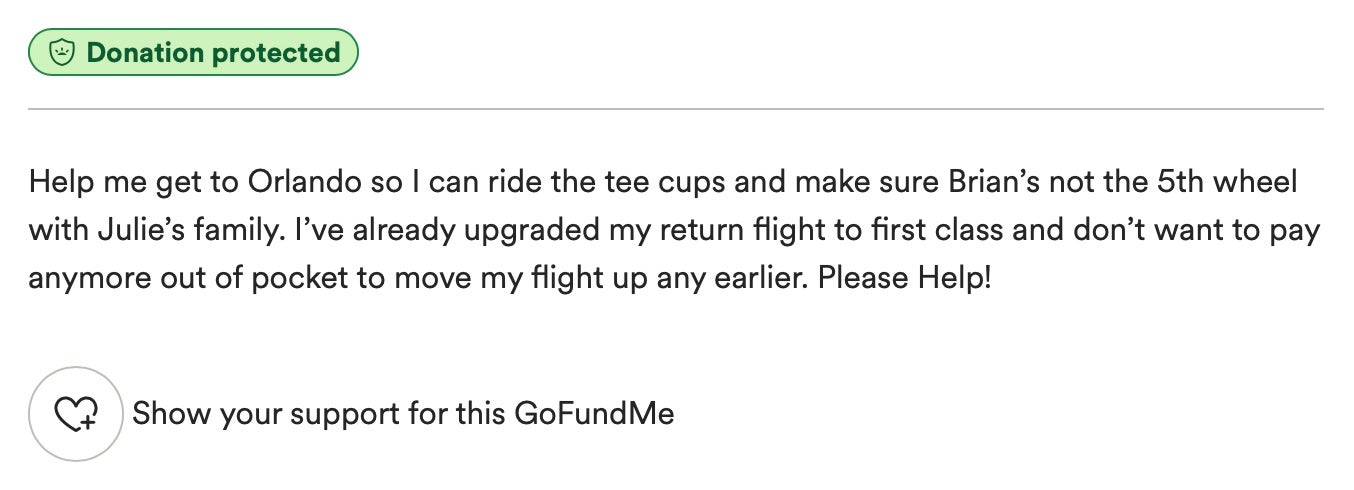
Task: Click the horizontal divider below the badge
Action: pos(676,108)
